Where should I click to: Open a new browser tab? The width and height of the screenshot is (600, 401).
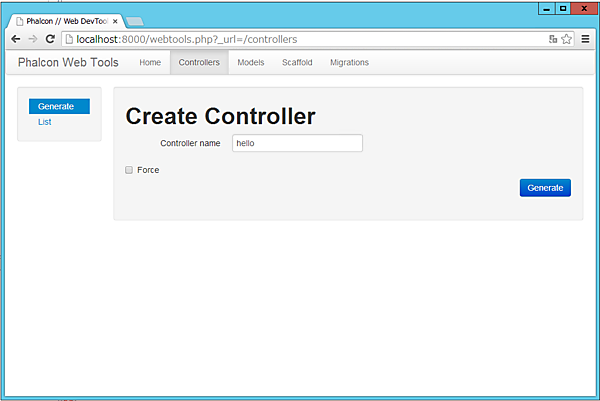(x=135, y=21)
